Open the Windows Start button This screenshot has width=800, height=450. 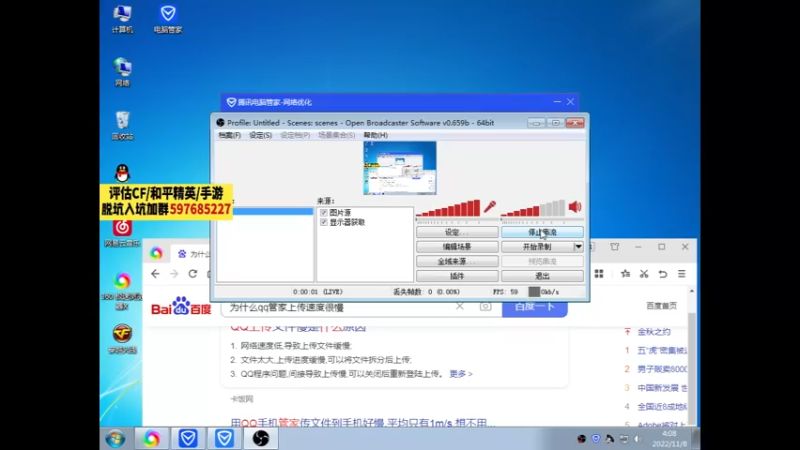coord(115,439)
